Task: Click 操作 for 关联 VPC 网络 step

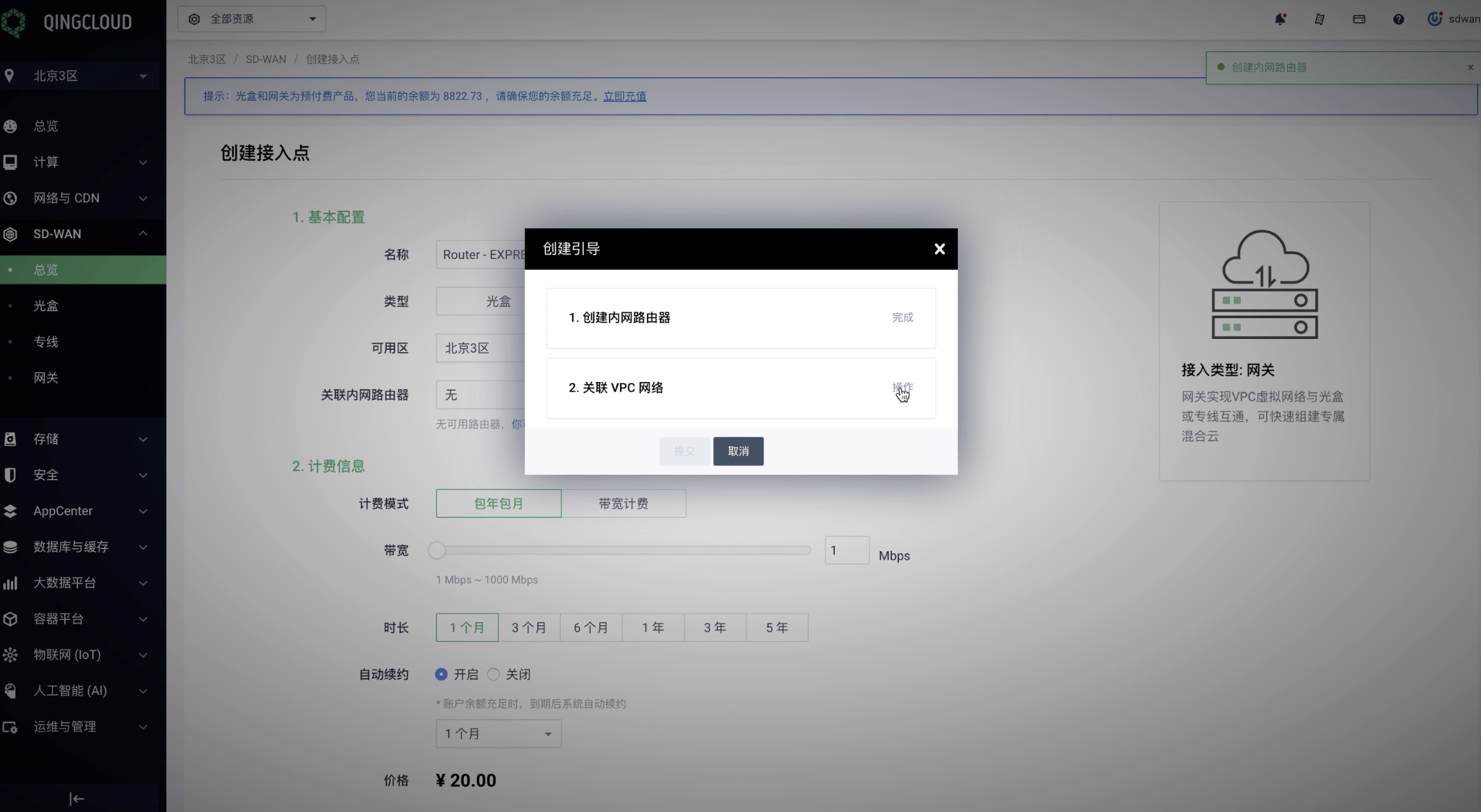Action: pos(903,388)
